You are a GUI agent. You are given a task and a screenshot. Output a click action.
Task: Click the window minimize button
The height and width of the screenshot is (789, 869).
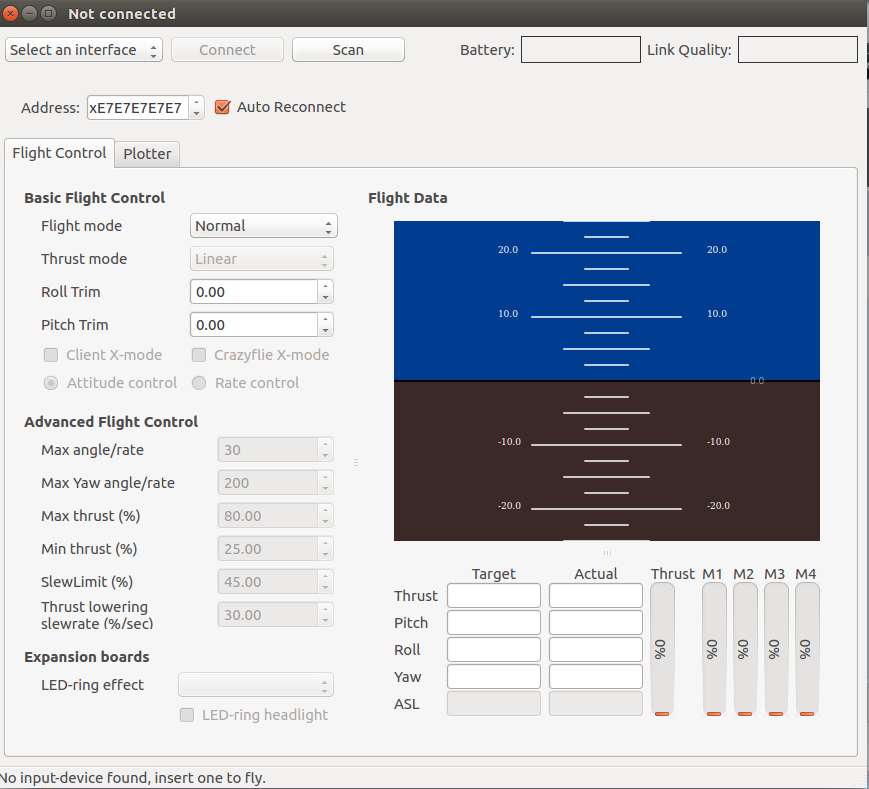pos(30,14)
